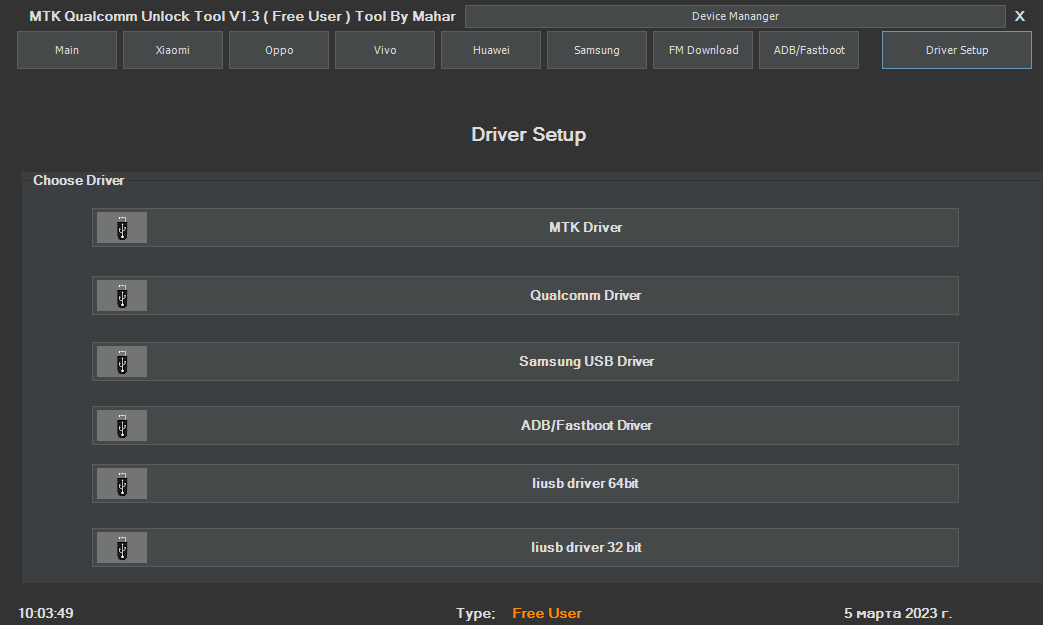
Task: Go to the Huawei tab
Action: click(491, 50)
